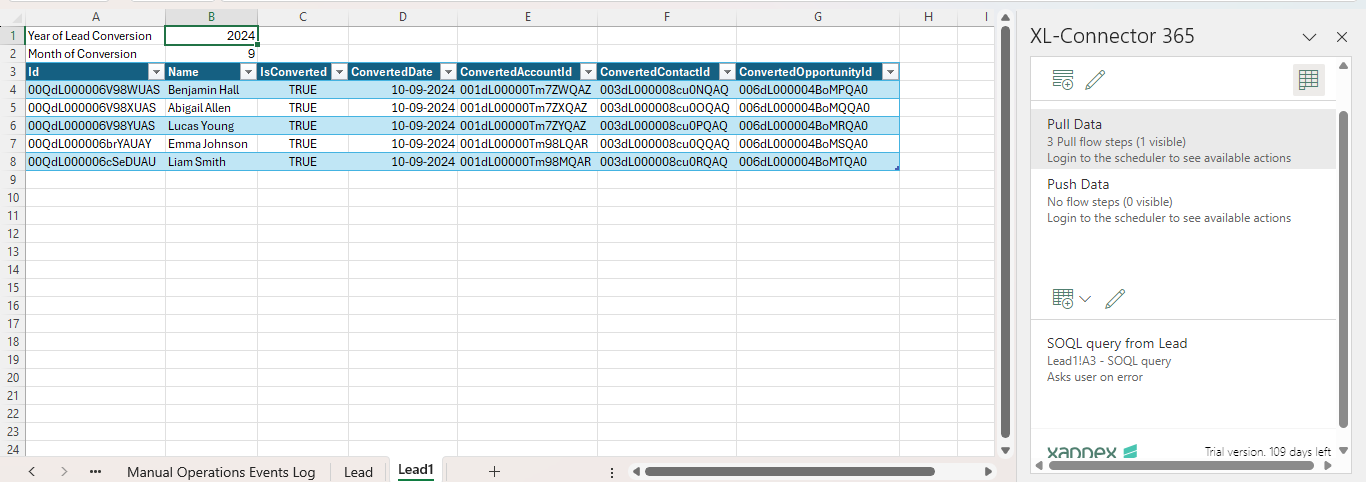Switch to the Lead sheet tab

(358, 472)
